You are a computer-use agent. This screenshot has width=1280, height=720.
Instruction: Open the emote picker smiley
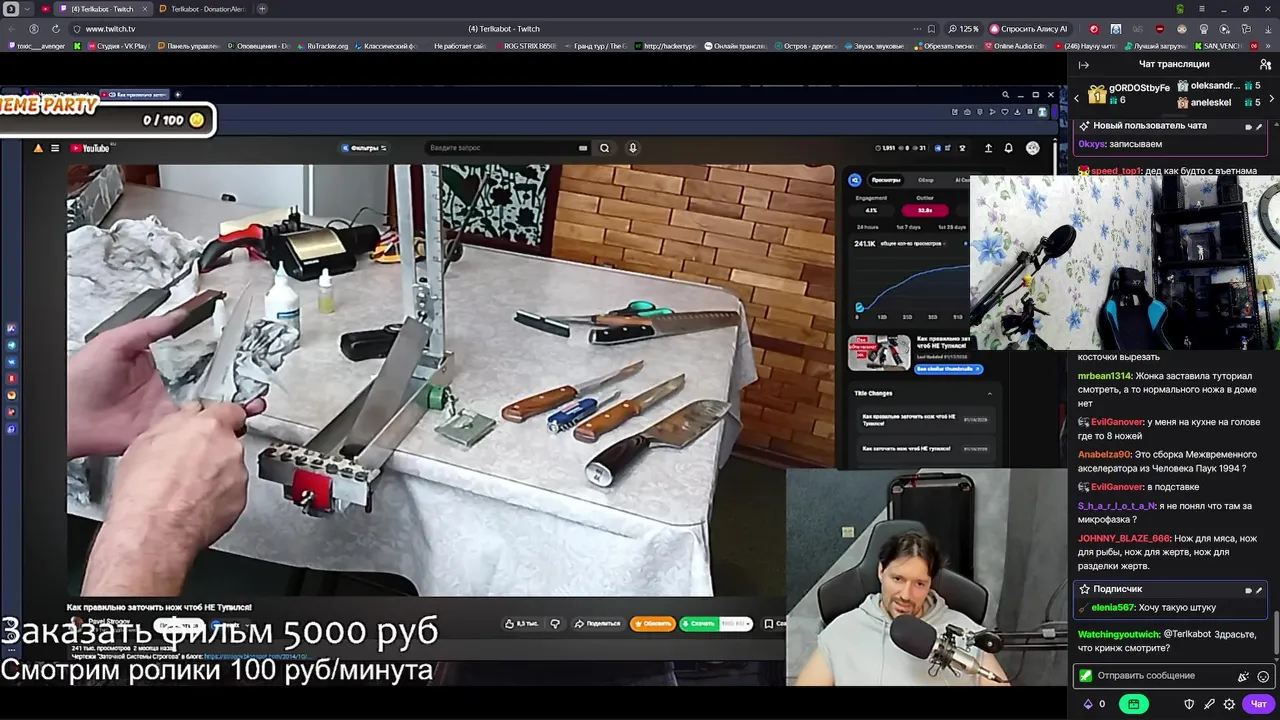pos(1263,676)
